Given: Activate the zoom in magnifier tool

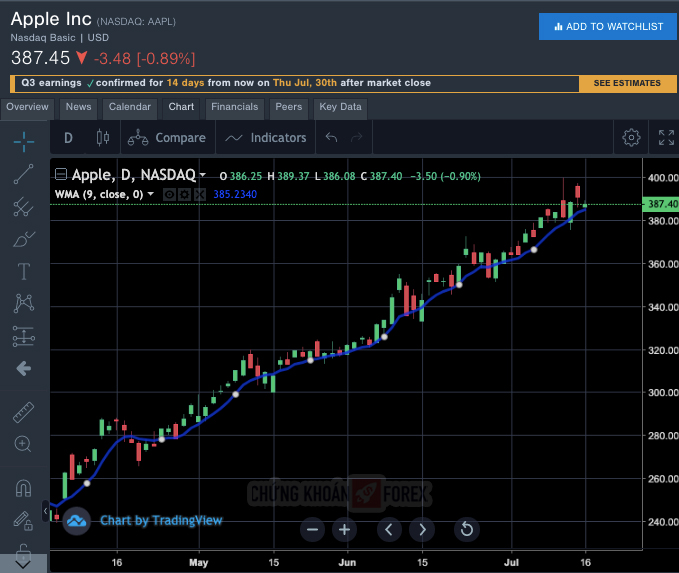Looking at the screenshot, I should click(23, 444).
